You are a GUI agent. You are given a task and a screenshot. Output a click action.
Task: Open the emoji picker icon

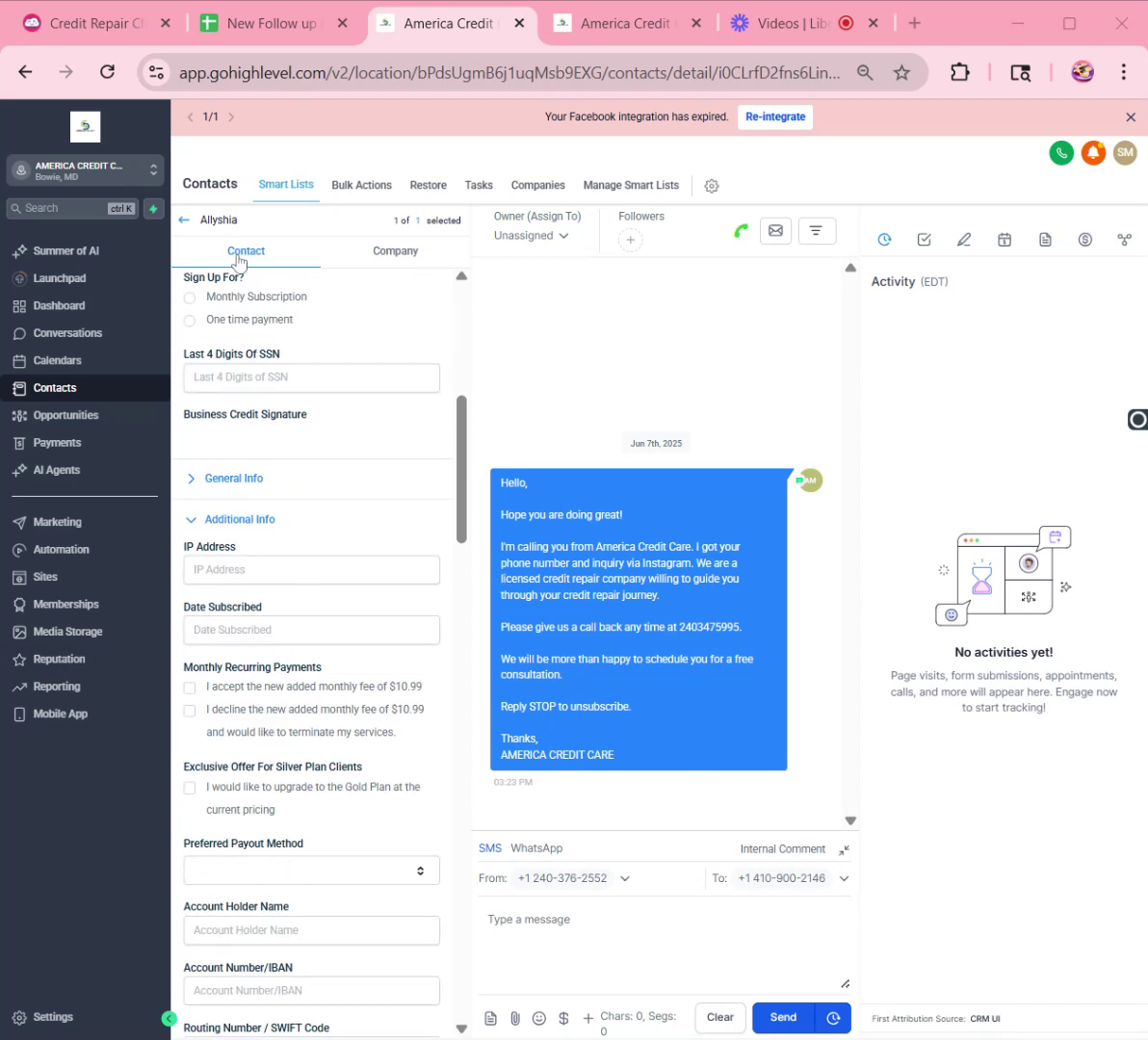pyautogui.click(x=539, y=1018)
